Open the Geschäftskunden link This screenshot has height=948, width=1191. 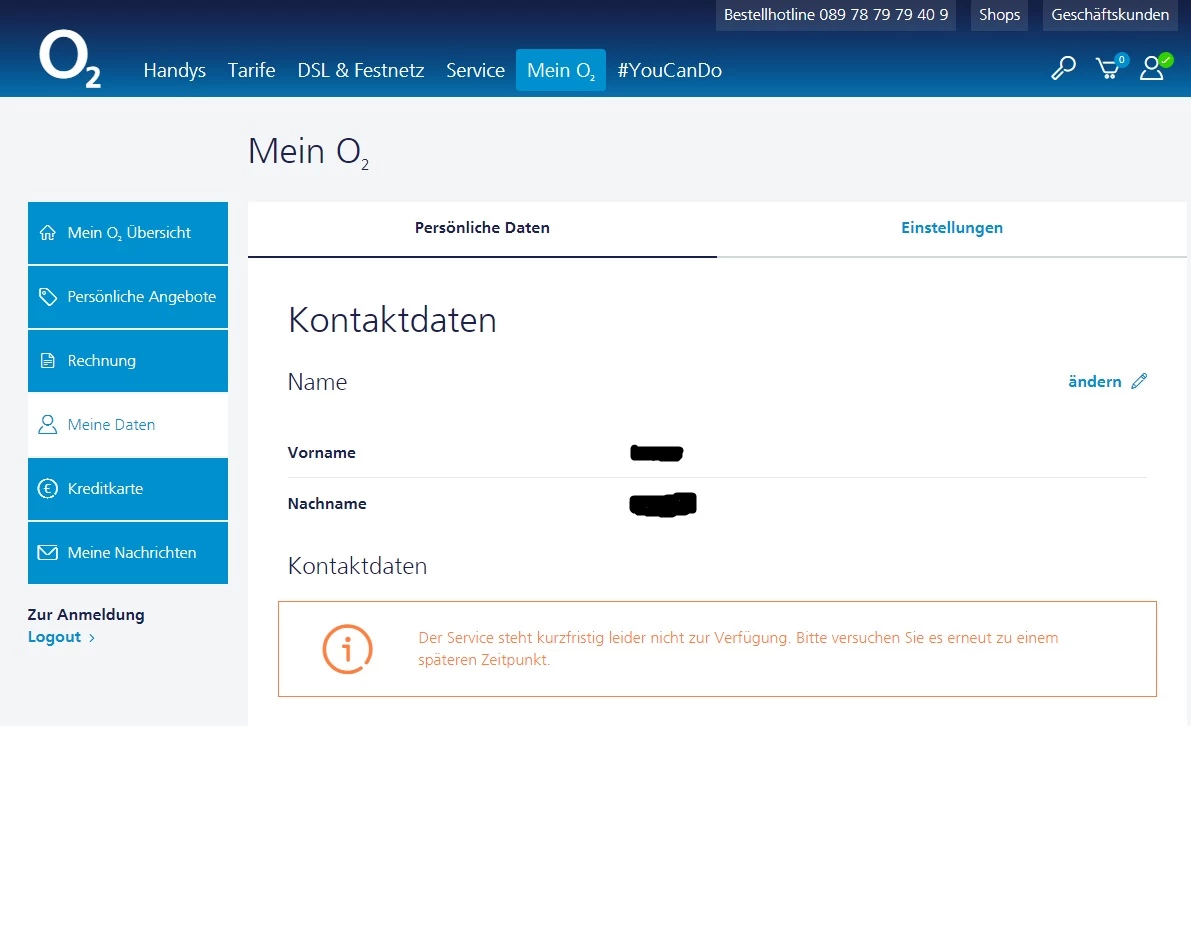1110,14
